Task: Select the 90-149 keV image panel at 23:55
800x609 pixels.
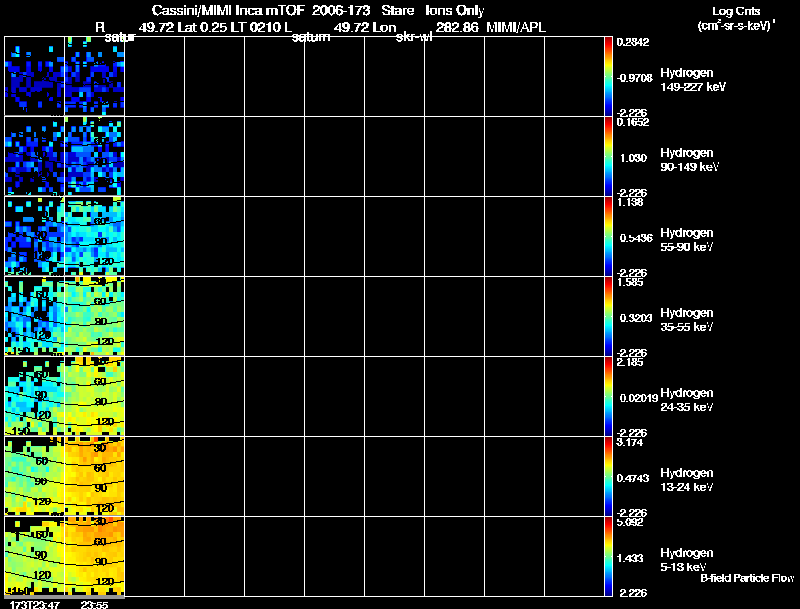Action: pos(95,156)
